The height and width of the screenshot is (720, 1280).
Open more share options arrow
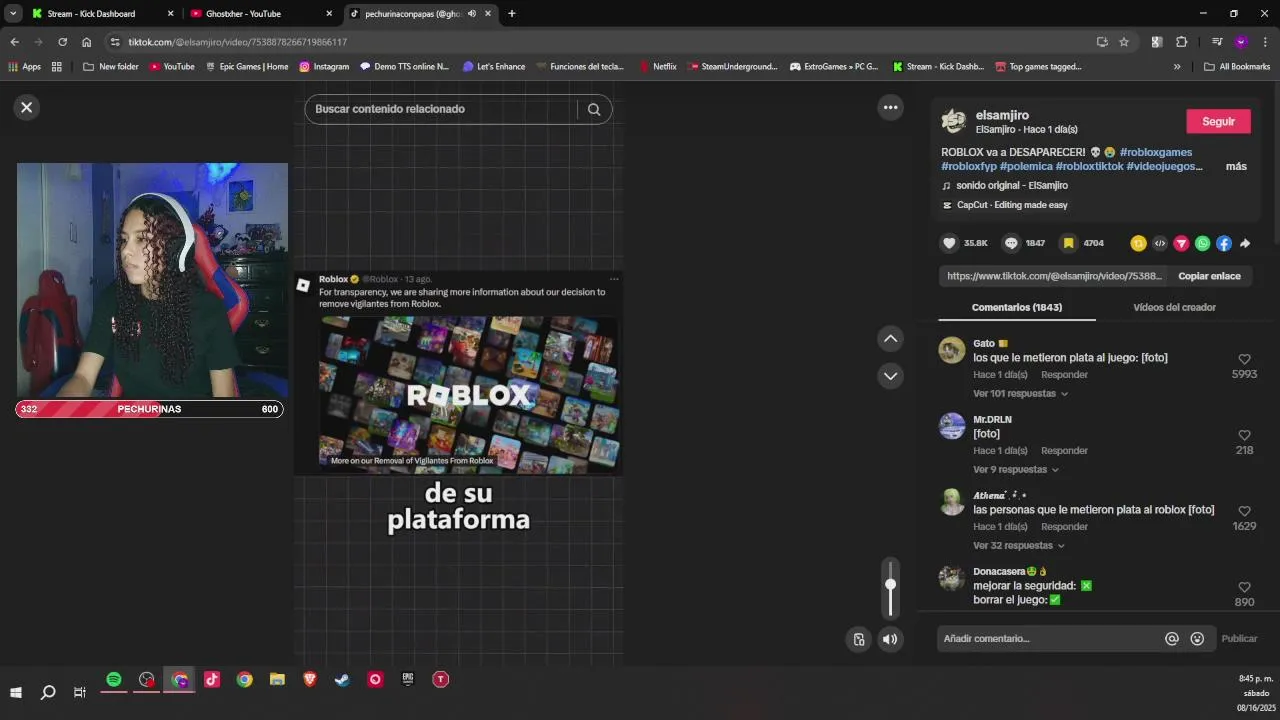click(x=1245, y=243)
